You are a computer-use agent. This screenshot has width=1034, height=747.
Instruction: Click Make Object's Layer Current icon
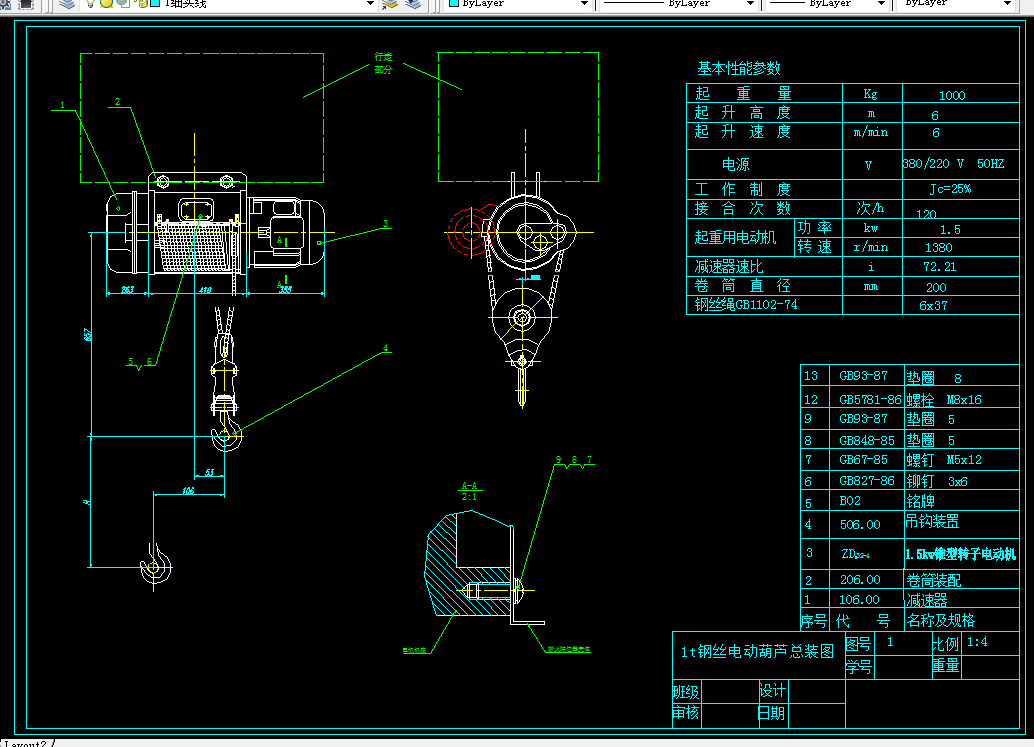[x=390, y=4]
